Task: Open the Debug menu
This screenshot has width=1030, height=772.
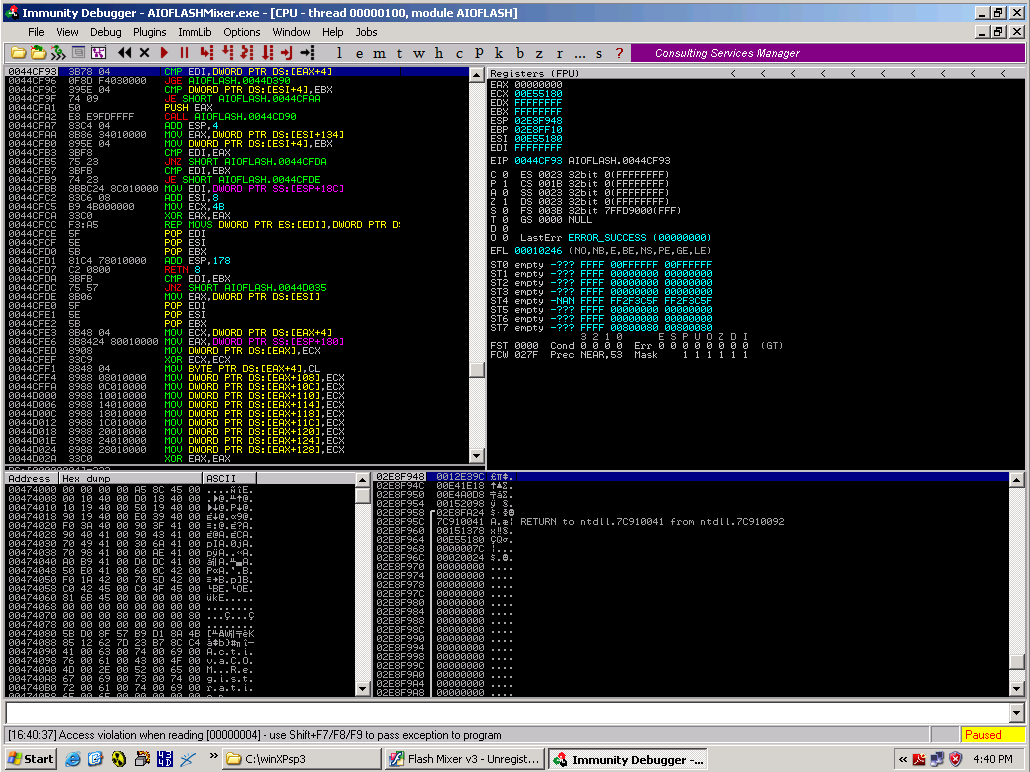Action: [x=105, y=32]
